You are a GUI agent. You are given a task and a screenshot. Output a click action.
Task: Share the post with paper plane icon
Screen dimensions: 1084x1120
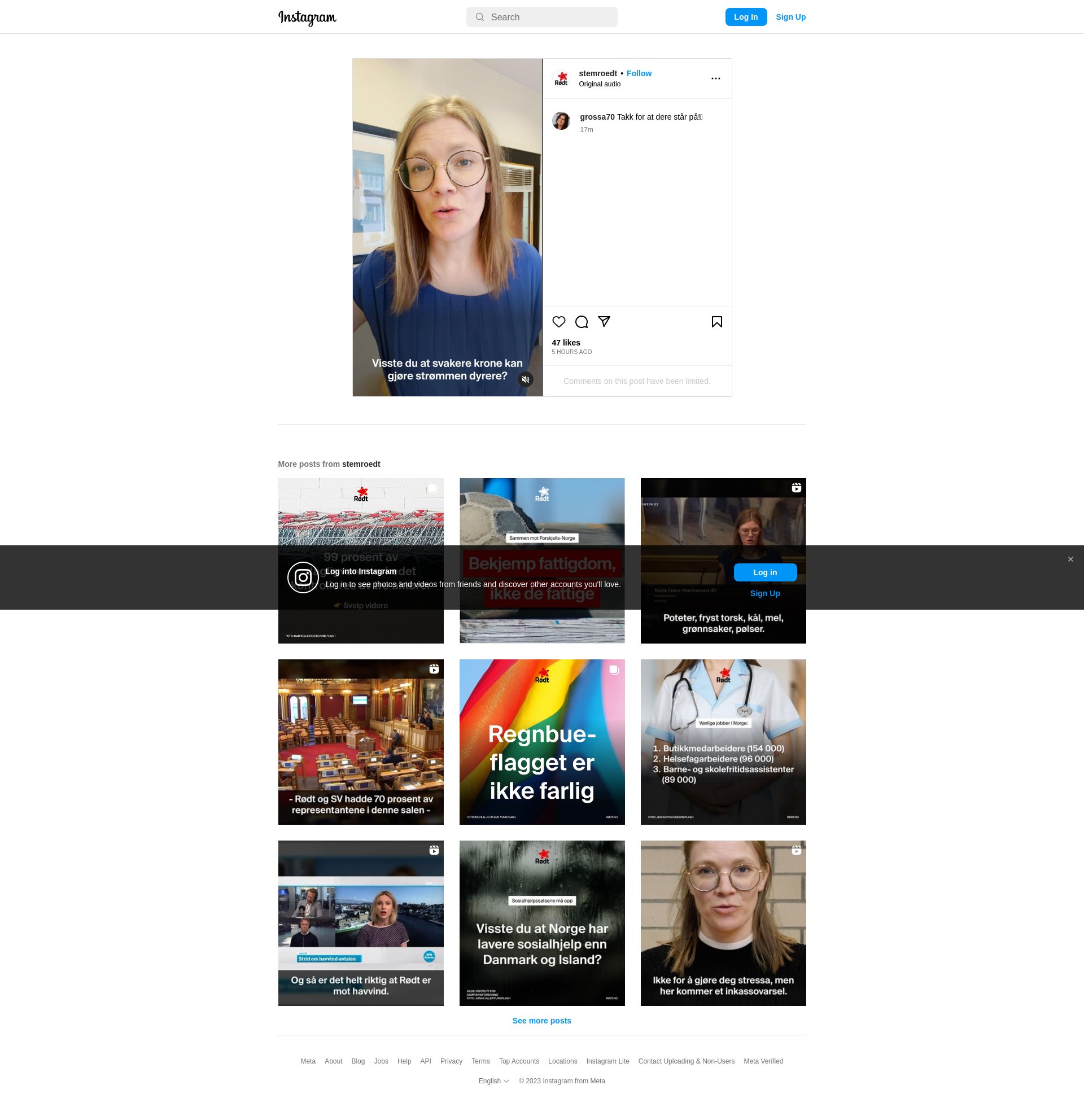point(604,322)
